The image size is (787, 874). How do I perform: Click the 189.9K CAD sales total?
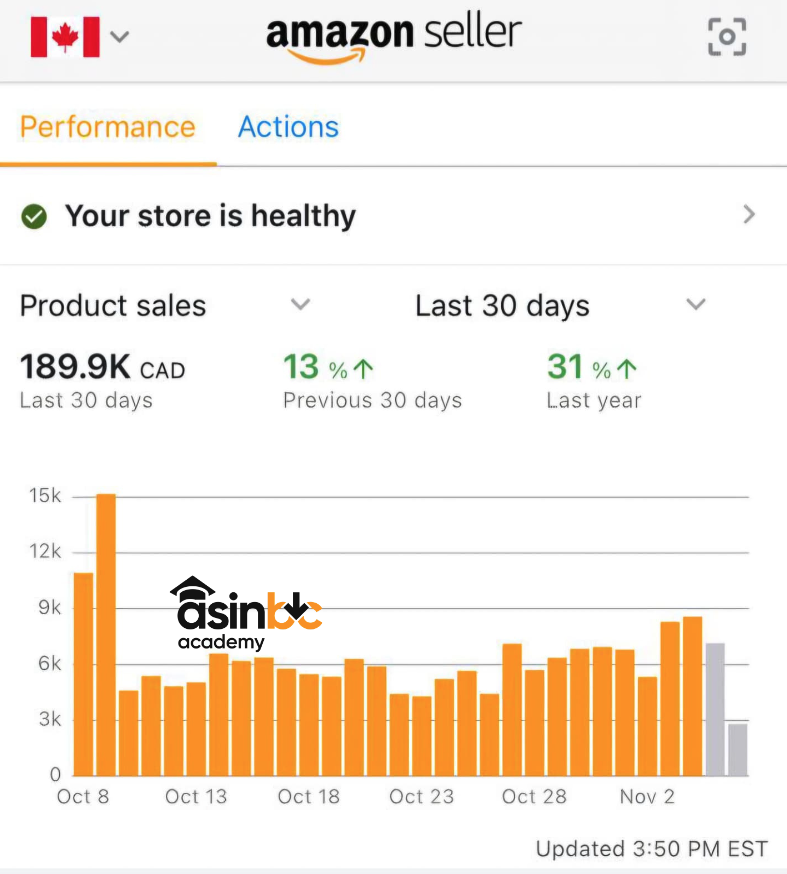coord(102,367)
